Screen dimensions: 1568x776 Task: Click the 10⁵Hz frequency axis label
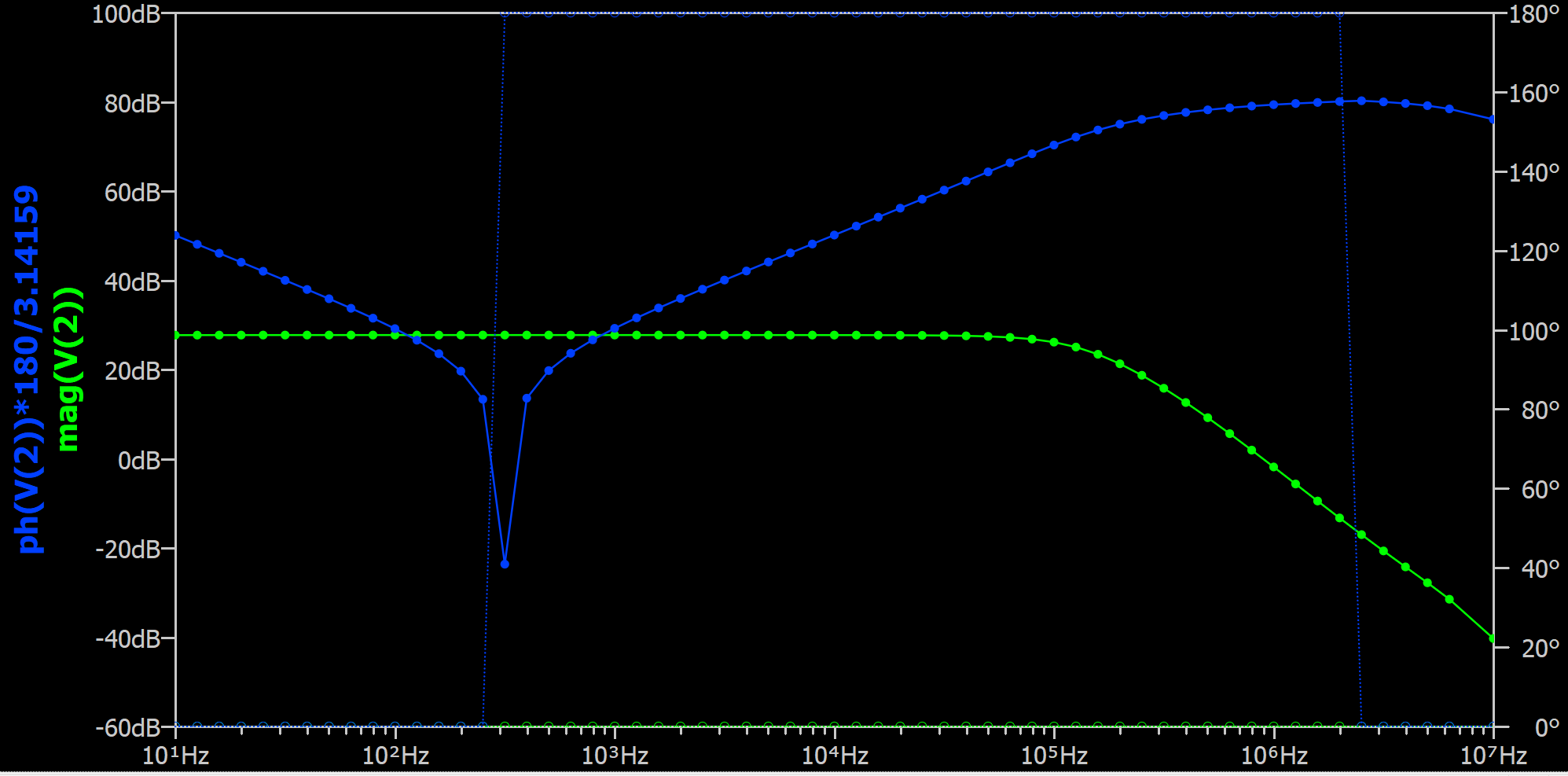1054,756
